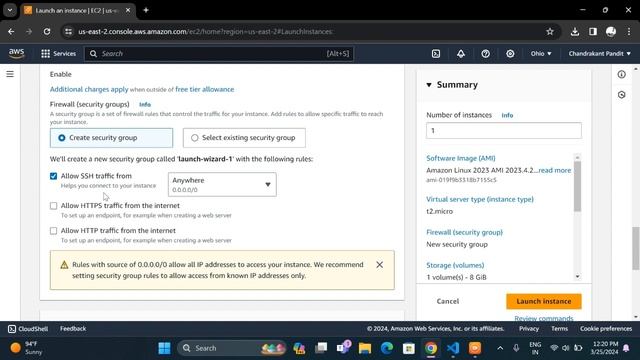Open Storage (volumes) summary link
The width and height of the screenshot is (640, 360).
455,265
